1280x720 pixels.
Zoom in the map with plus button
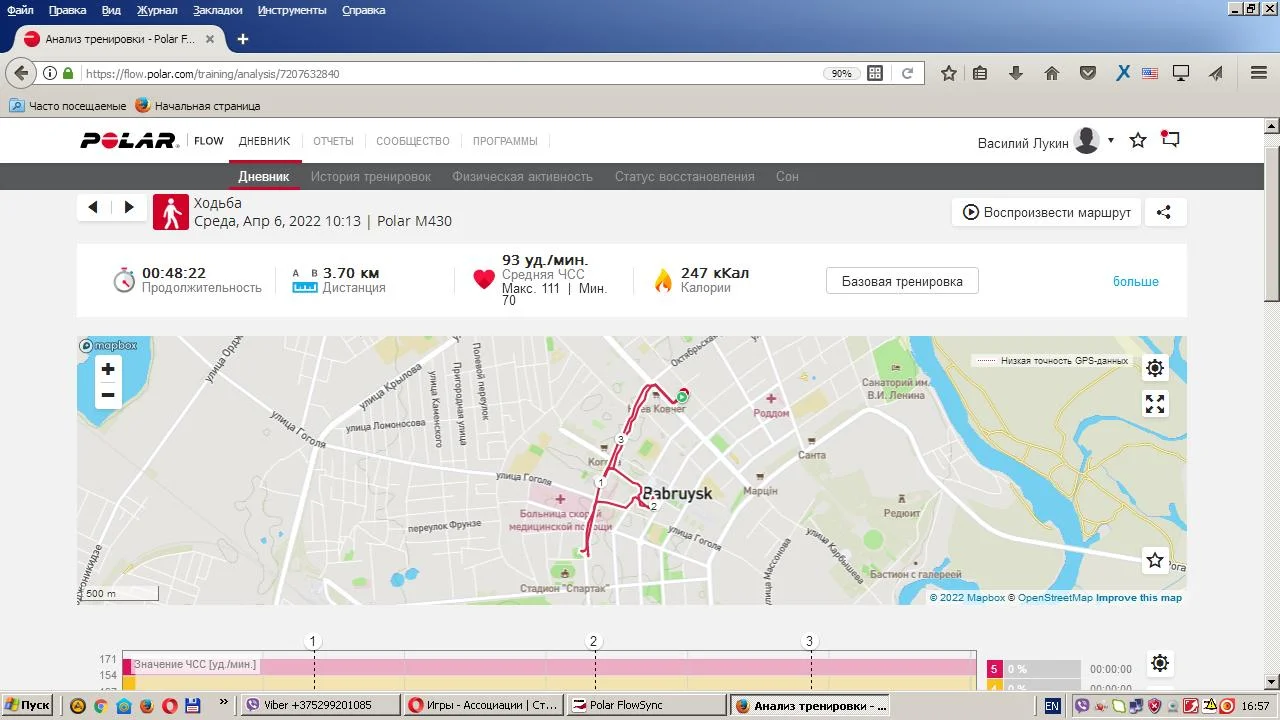108,369
